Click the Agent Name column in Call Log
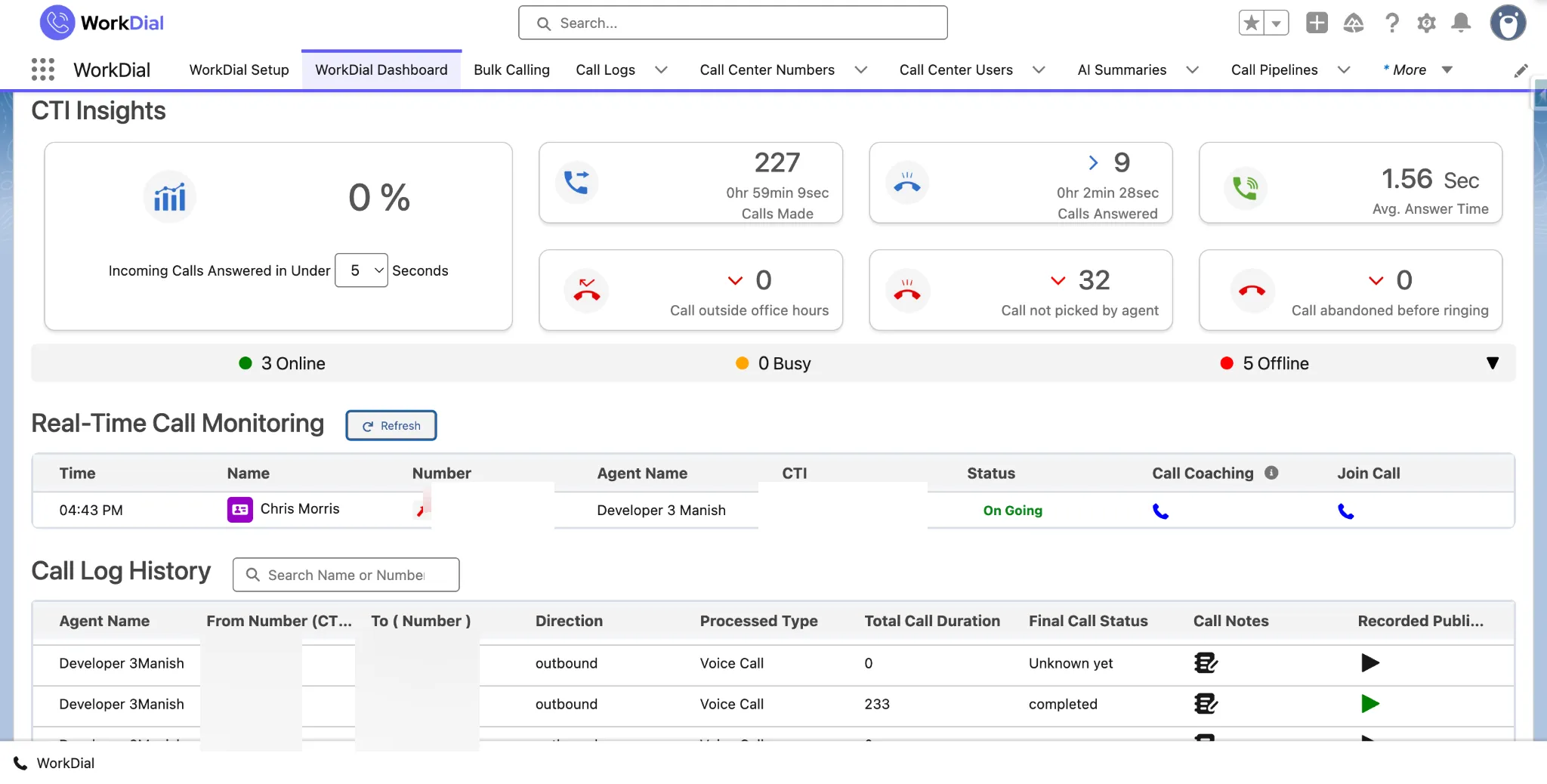This screenshot has width=1547, height=784. point(104,621)
